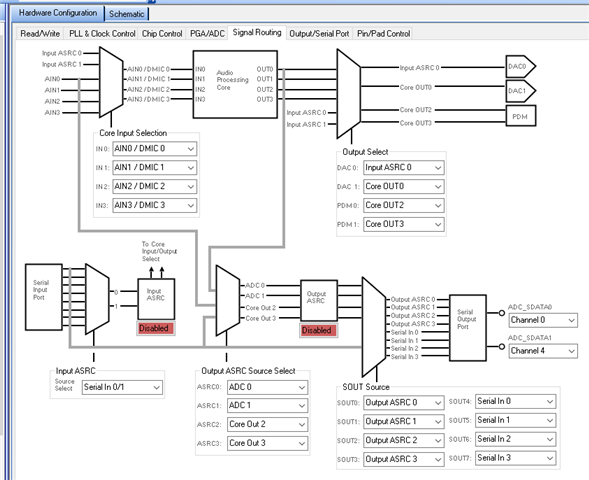
Task: Open the ADC_SDATA1 channel dropdown
Action: (x=543, y=351)
